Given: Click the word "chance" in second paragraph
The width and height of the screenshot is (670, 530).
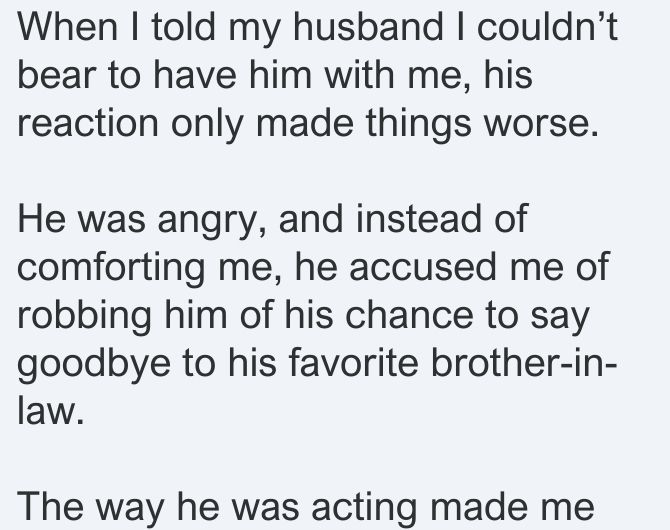Looking at the screenshot, I should [x=409, y=315].
